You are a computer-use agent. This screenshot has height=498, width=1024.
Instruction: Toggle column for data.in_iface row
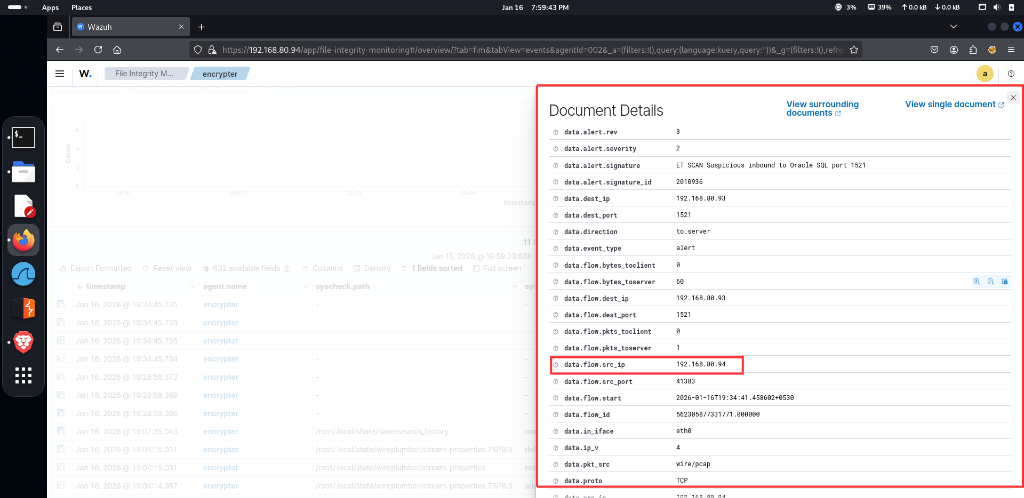click(x=556, y=431)
